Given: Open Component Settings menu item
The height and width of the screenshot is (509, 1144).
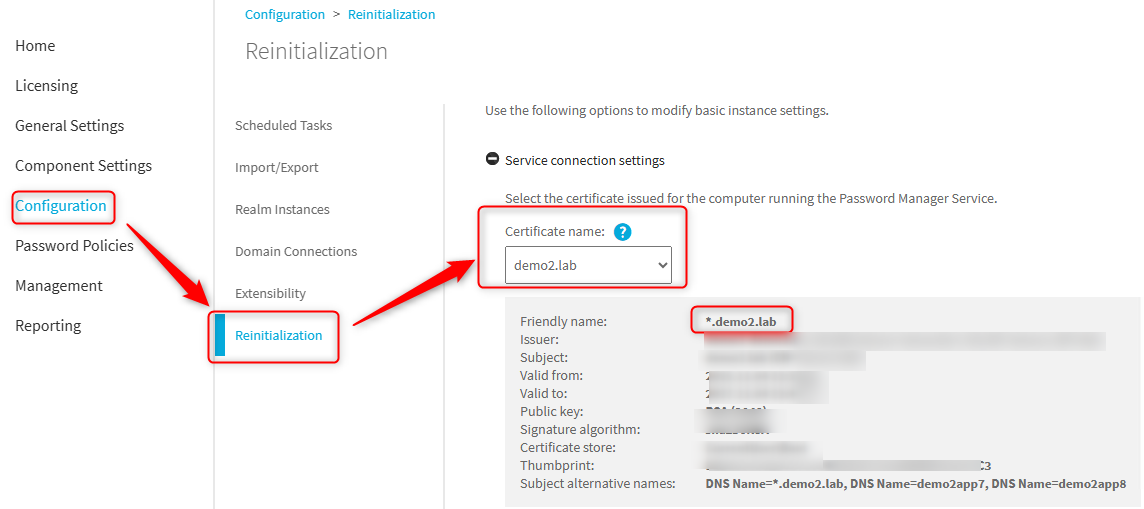Looking at the screenshot, I should click(83, 166).
